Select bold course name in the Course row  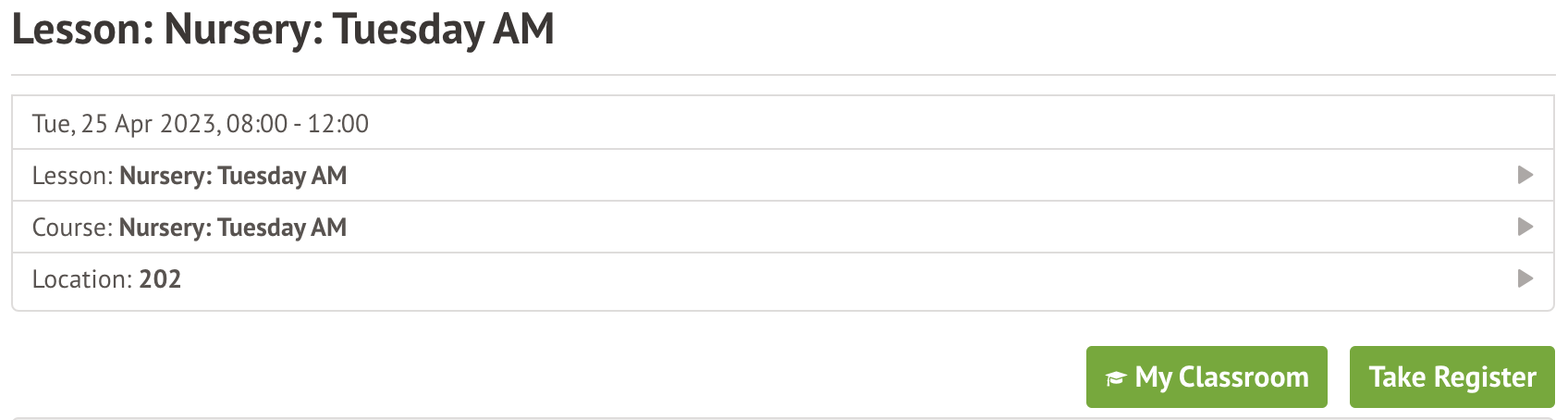[233, 228]
